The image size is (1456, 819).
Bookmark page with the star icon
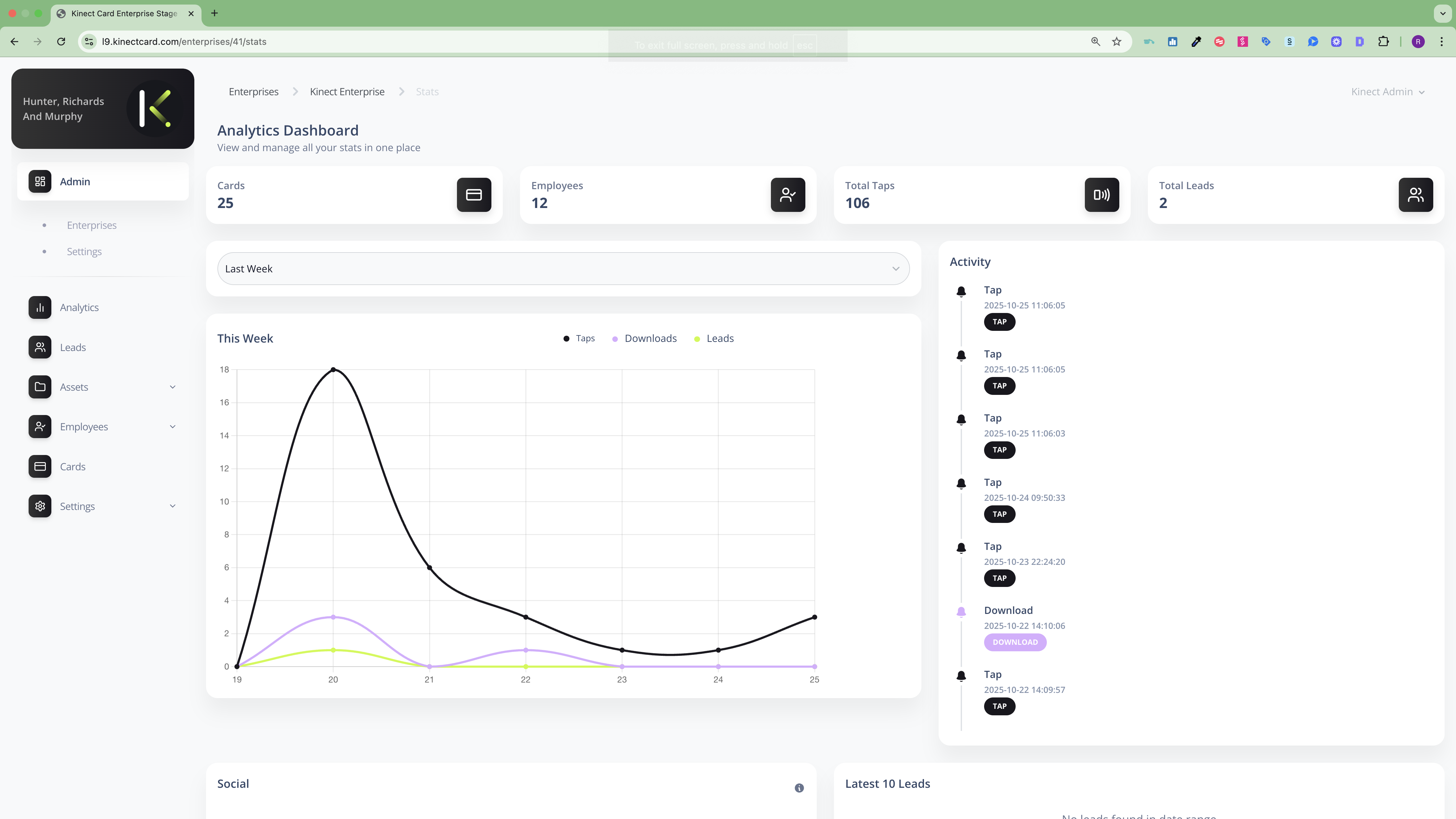click(x=1116, y=42)
